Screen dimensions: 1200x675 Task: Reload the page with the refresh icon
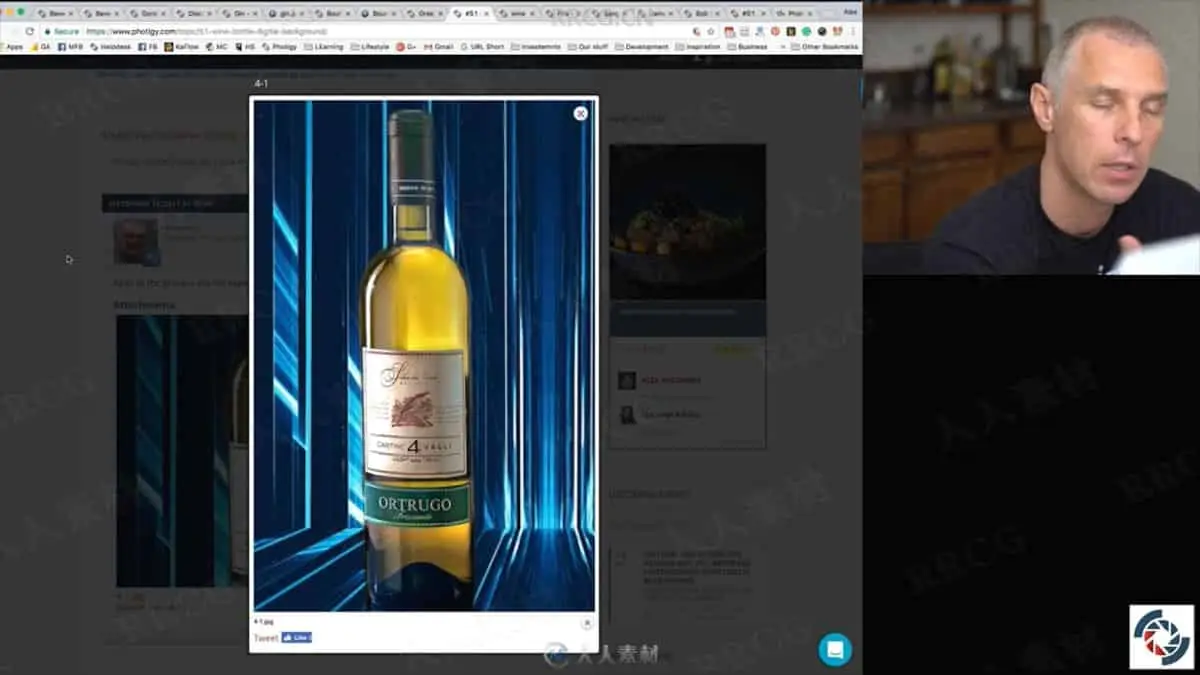coord(30,31)
